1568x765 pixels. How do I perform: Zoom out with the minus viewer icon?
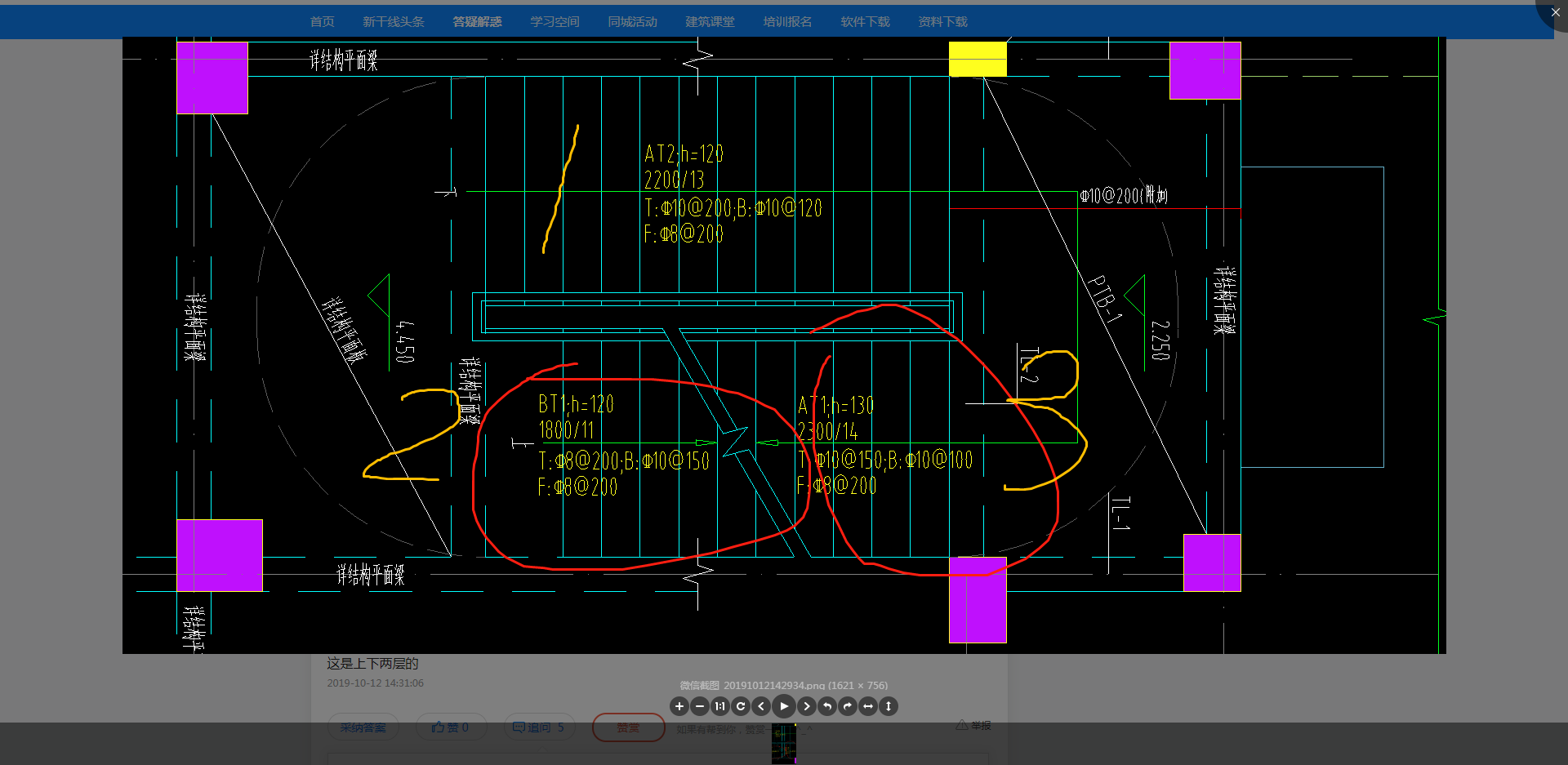[x=700, y=706]
